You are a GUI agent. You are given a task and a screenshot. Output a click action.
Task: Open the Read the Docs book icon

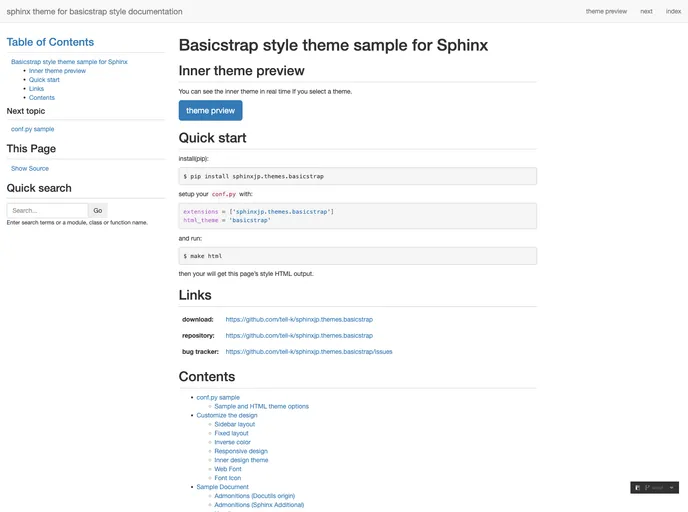(x=638, y=488)
